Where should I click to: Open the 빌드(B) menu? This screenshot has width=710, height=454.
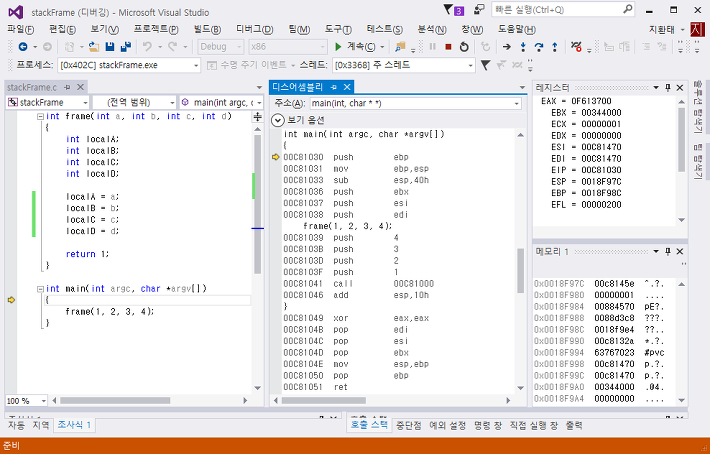point(207,29)
